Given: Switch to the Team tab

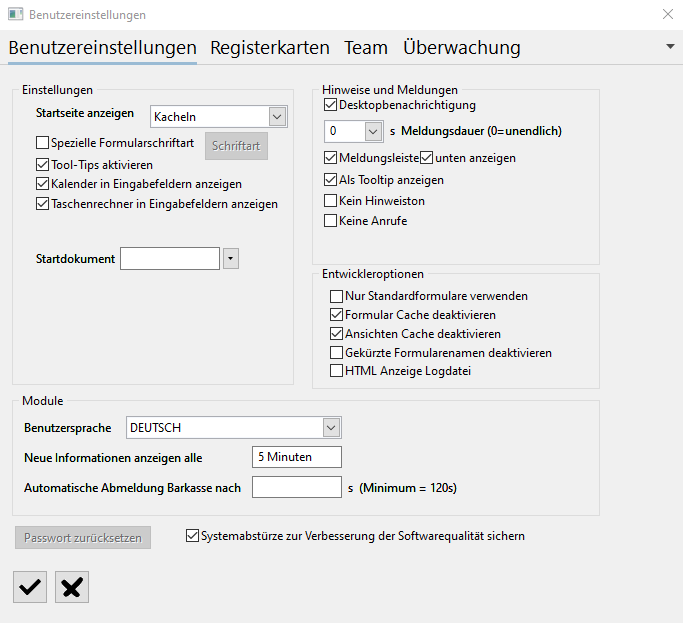Looking at the screenshot, I should (366, 47).
